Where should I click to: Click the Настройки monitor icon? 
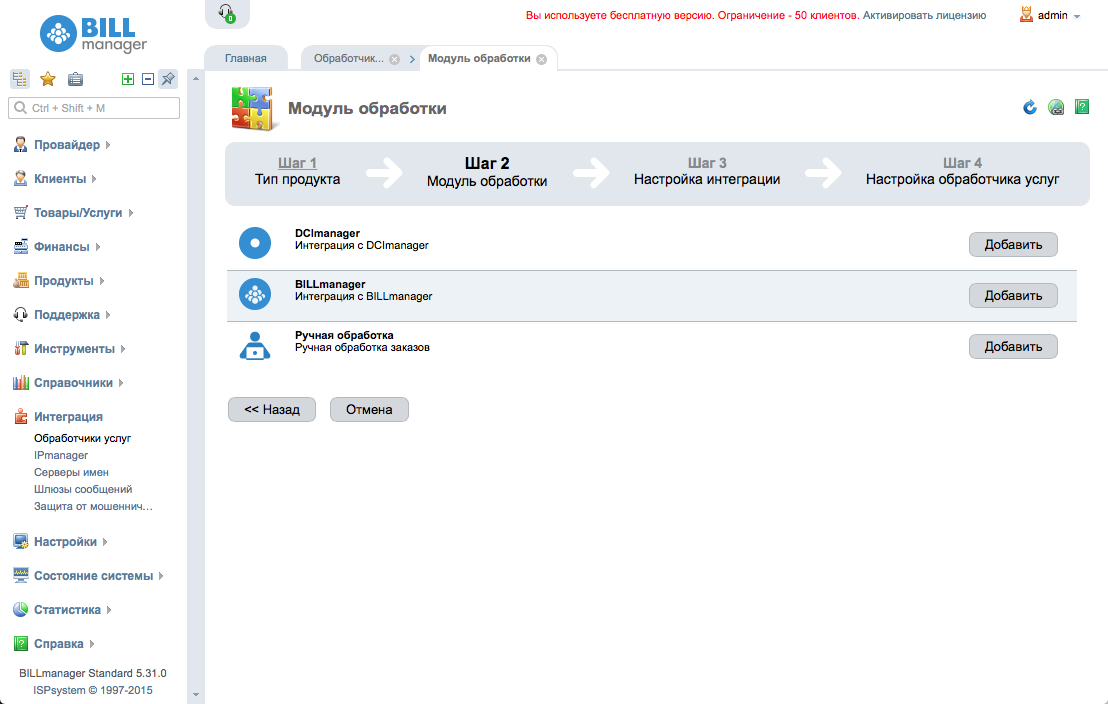(x=20, y=541)
